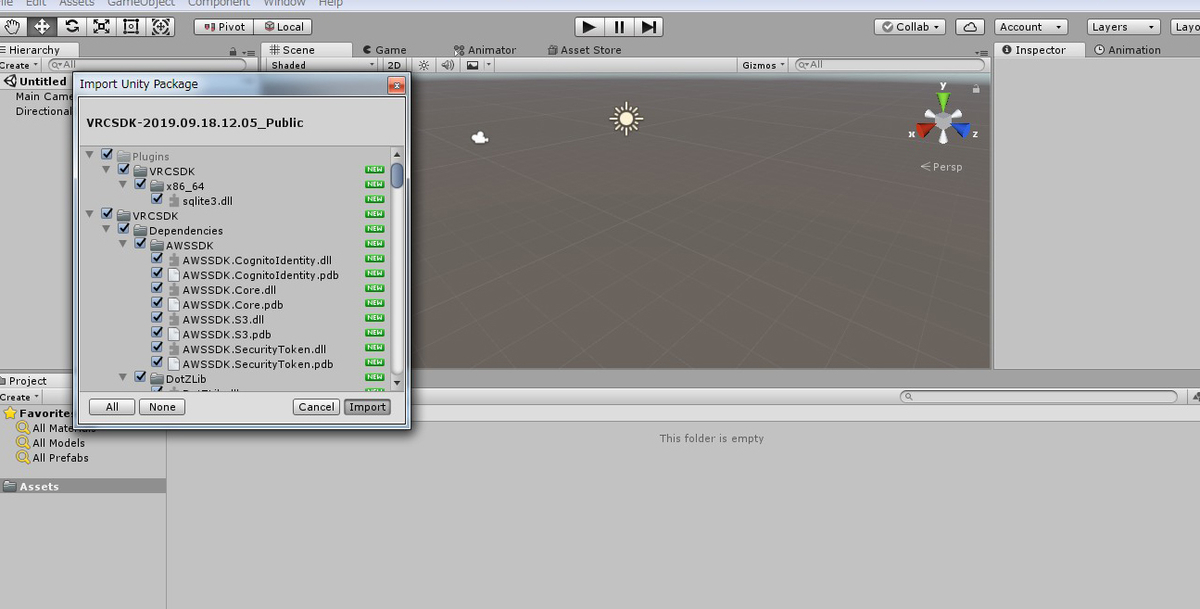Open the Account dropdown
This screenshot has width=1200, height=609.
[x=1031, y=27]
